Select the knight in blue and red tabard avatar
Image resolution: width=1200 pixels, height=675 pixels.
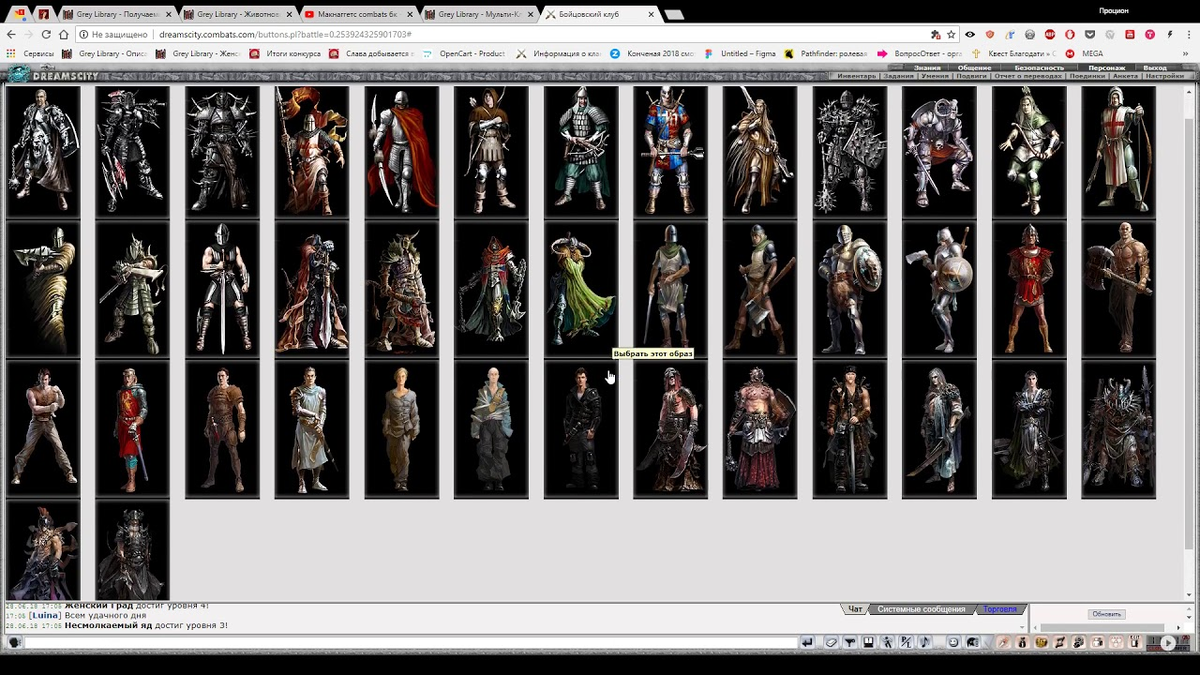(670, 151)
